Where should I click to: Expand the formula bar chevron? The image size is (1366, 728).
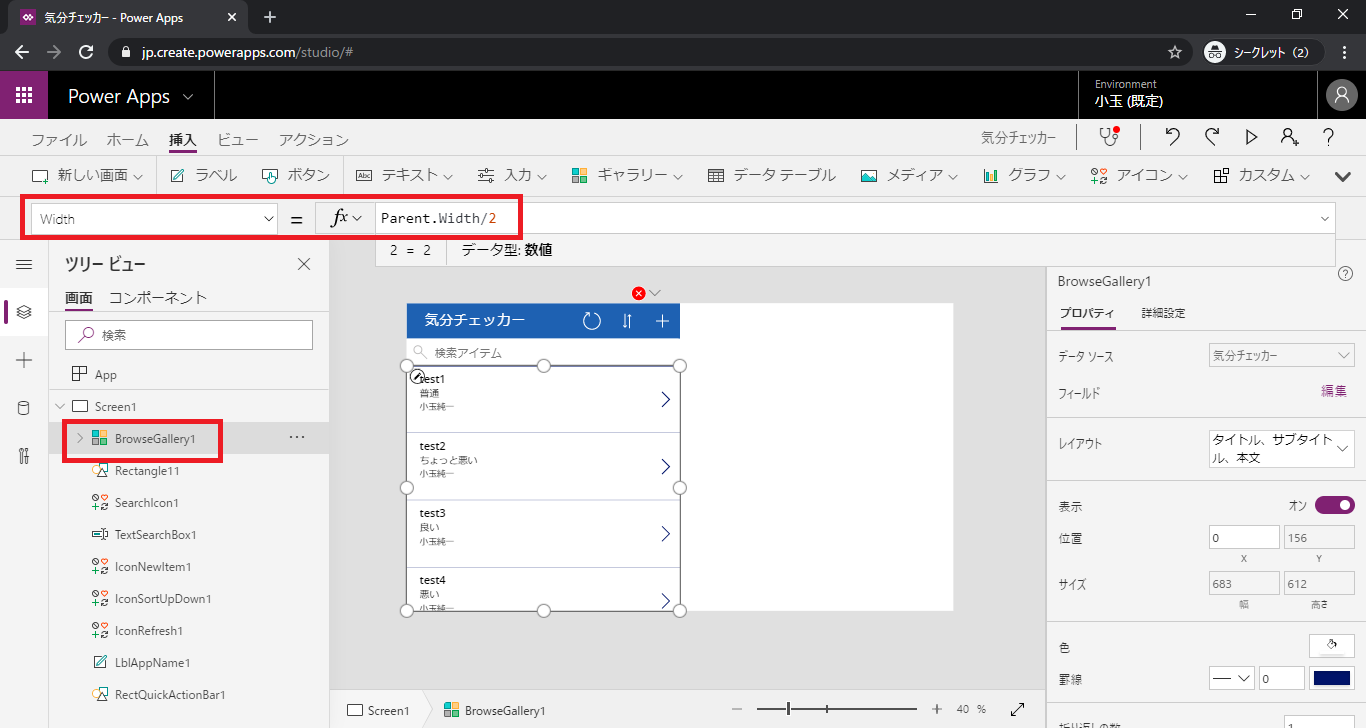(1326, 219)
